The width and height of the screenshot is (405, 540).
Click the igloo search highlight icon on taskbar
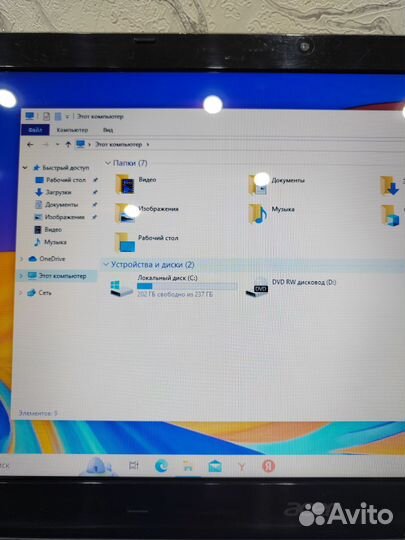[x=97, y=466]
